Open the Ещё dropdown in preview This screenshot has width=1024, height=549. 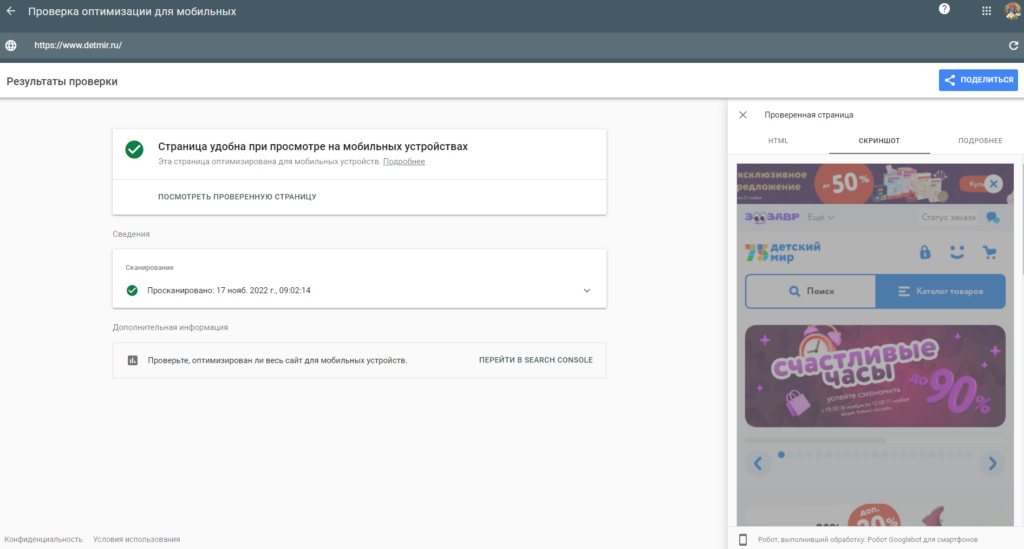coord(820,217)
